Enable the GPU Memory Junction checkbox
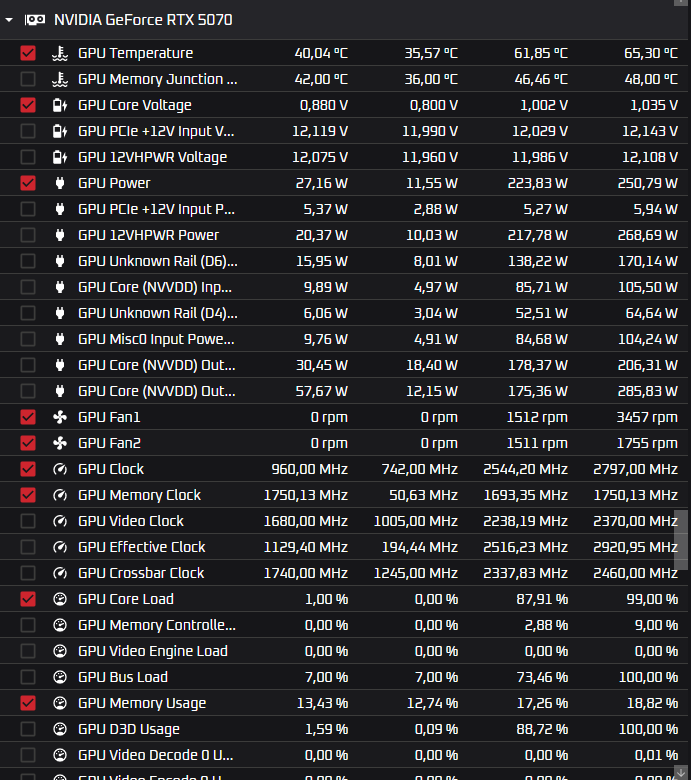This screenshot has height=780, width=691. pos(28,79)
